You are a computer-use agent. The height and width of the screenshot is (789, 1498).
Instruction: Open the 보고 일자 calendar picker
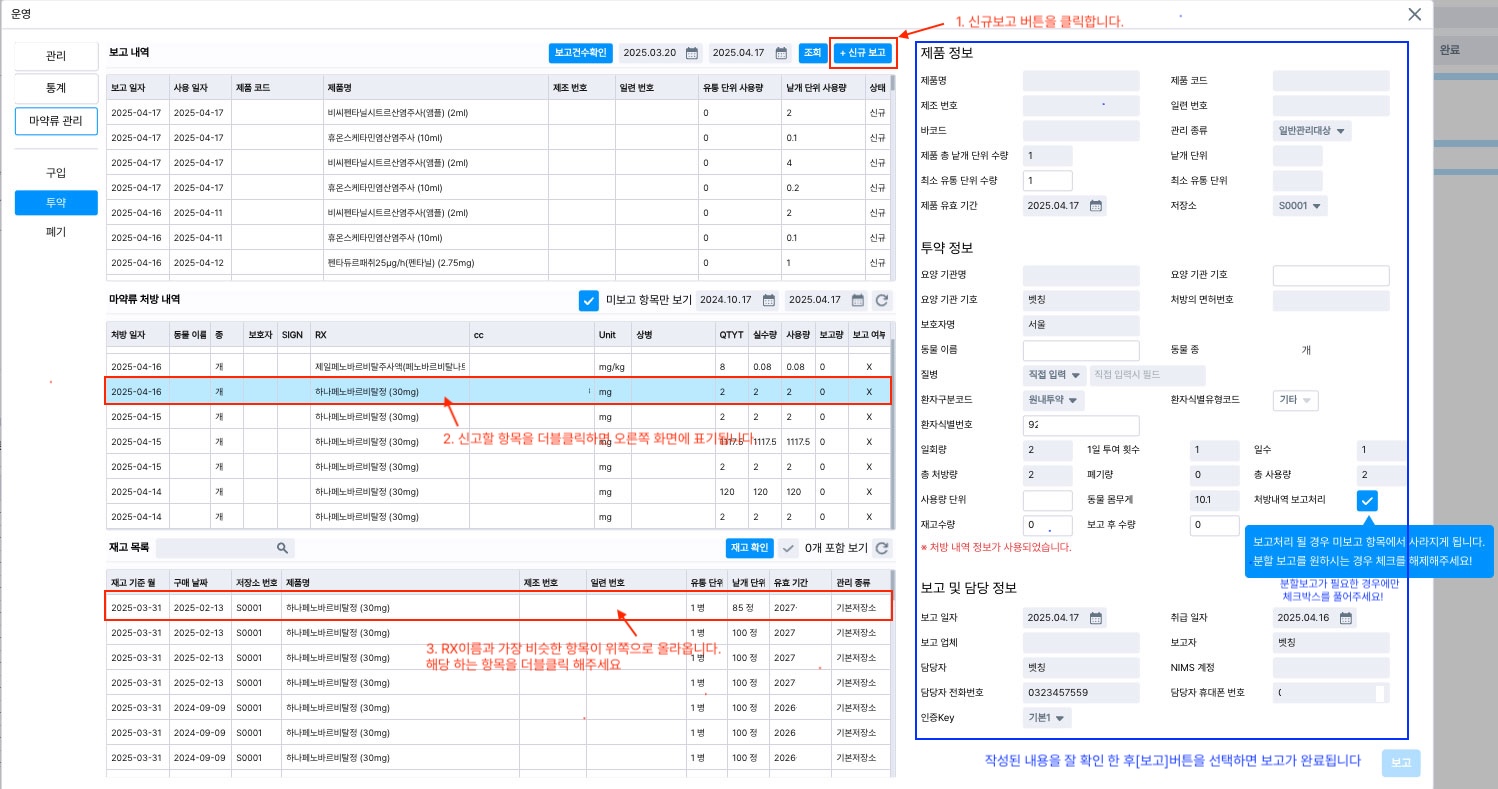tap(1096, 618)
